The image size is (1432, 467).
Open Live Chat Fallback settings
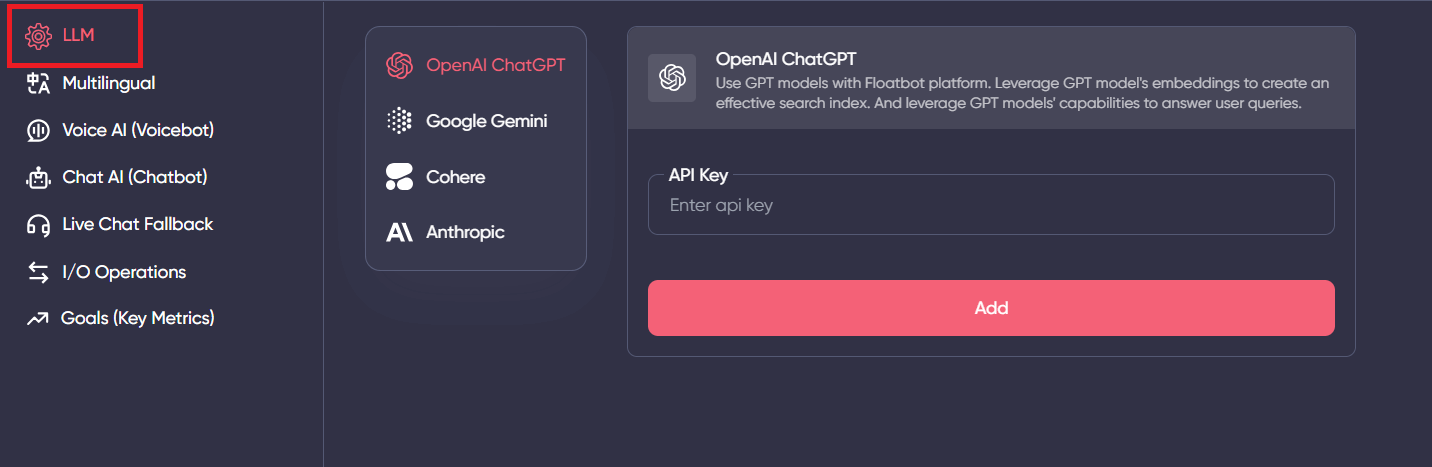coord(137,225)
